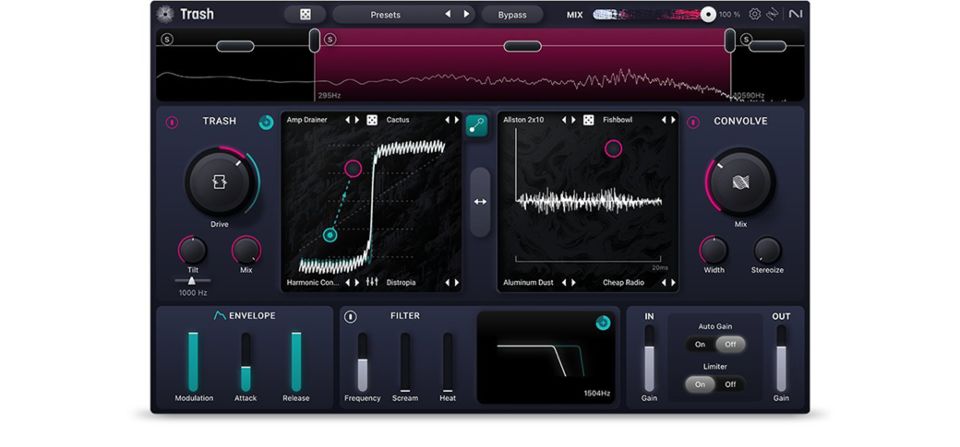Click the link modules icon between displays
Viewport: 960px width, 447px height.
477,126
